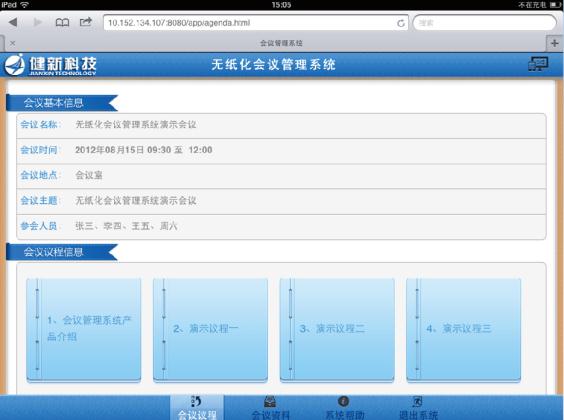Image resolution: width=564 pixels, height=420 pixels.
Task: Tap the browser back arrow
Action: click(x=13, y=23)
